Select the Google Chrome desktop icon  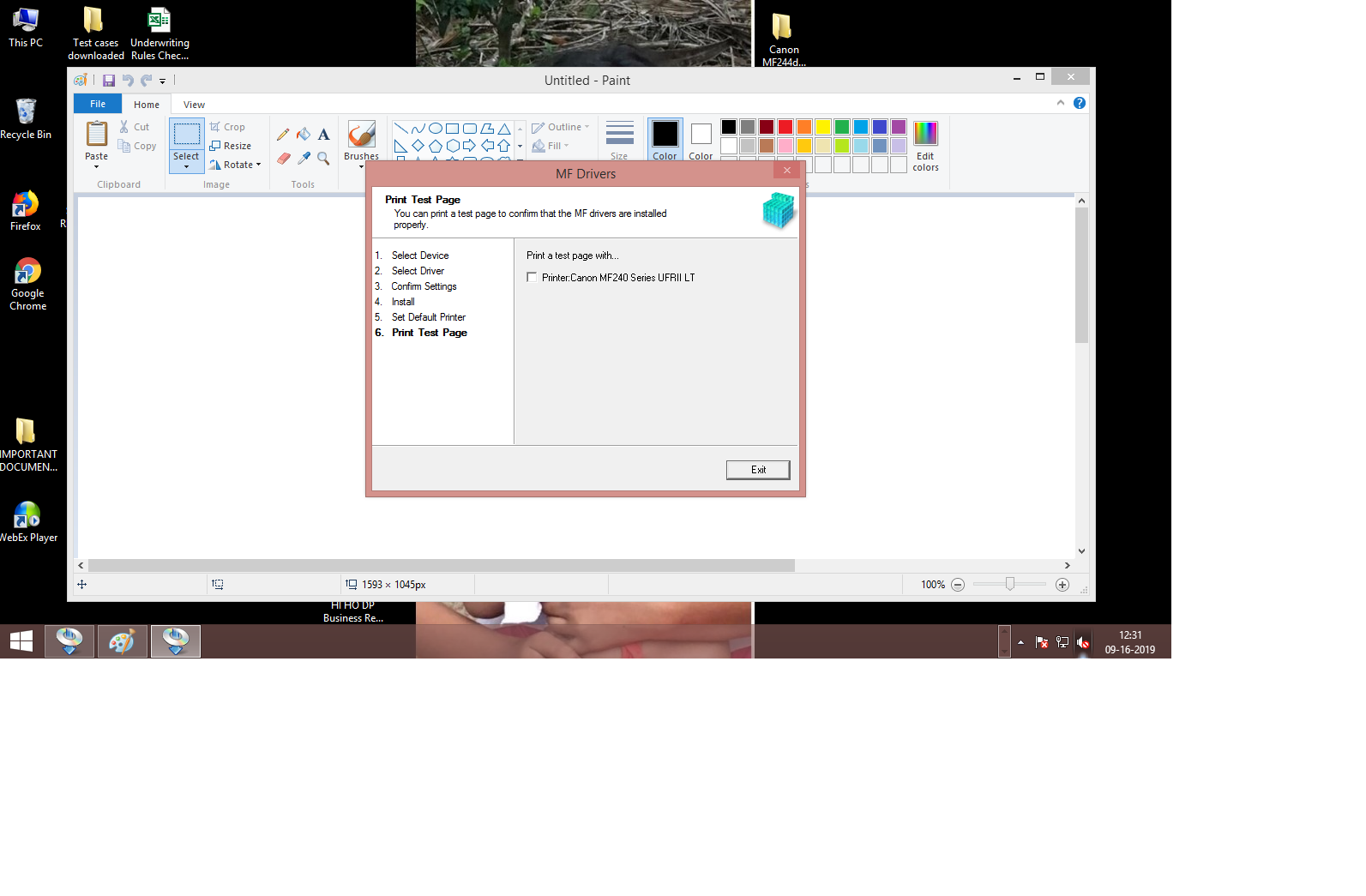27,285
